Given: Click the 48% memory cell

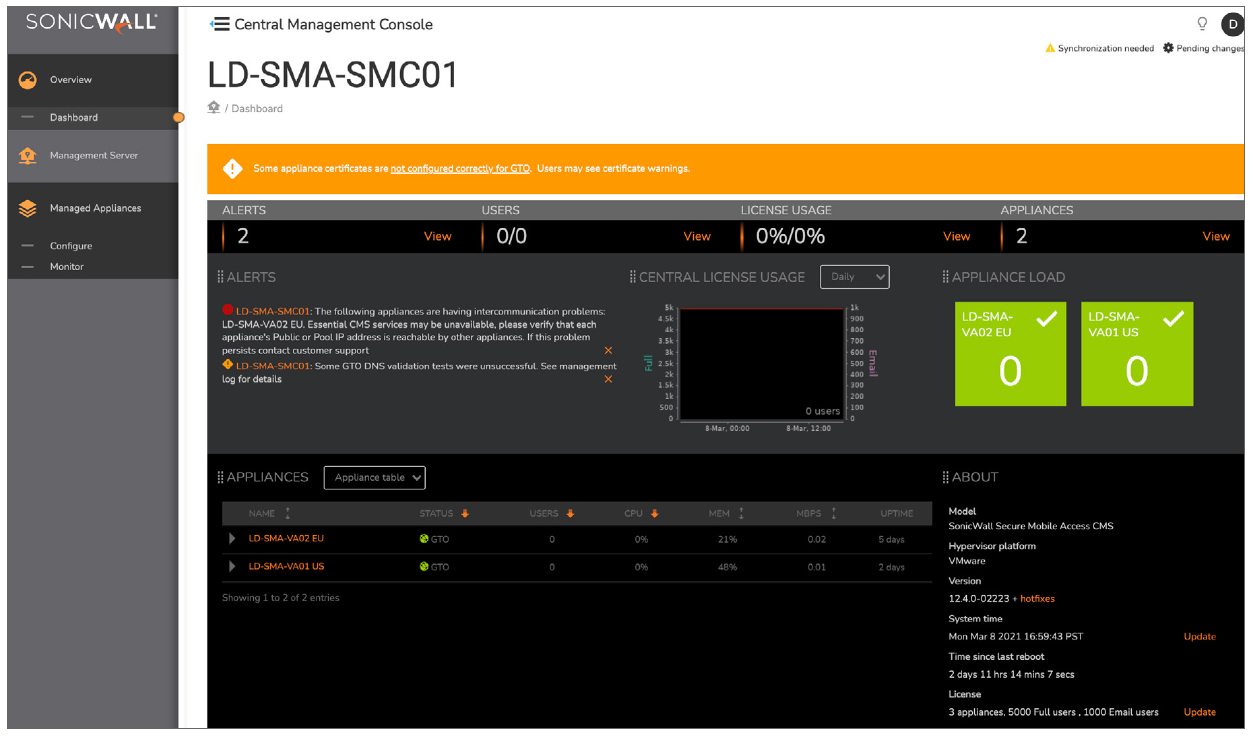Looking at the screenshot, I should (727, 568).
